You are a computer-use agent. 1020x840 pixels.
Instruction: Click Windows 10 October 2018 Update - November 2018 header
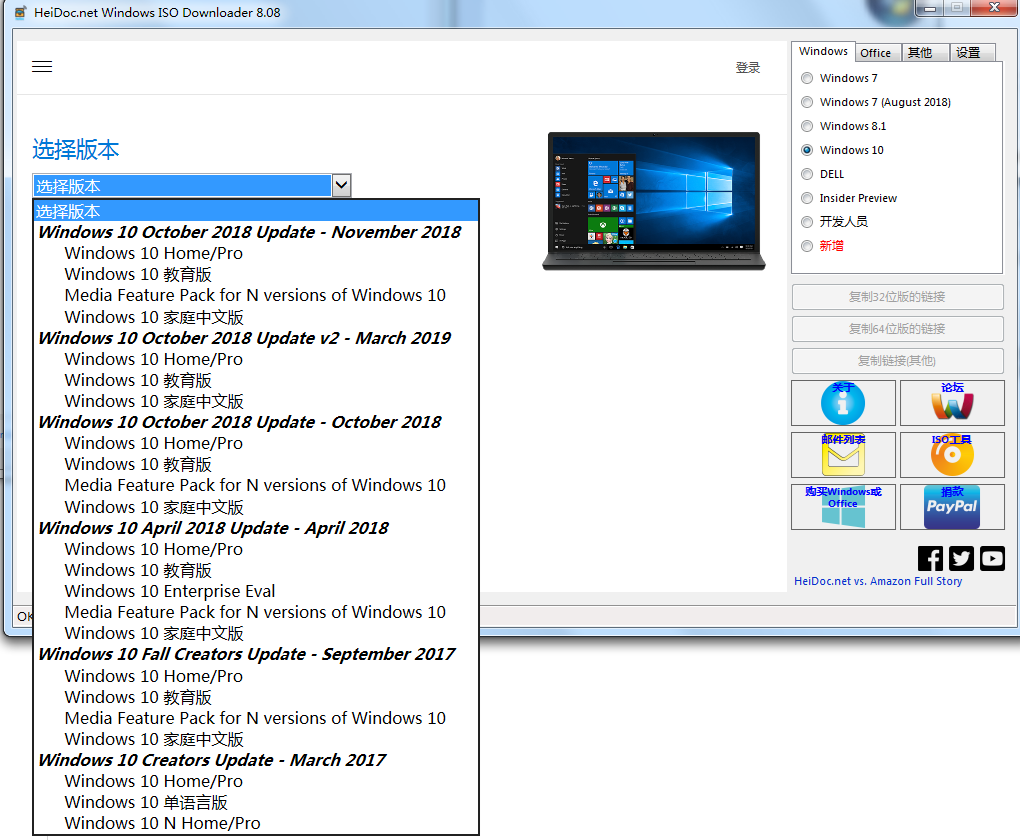point(256,232)
